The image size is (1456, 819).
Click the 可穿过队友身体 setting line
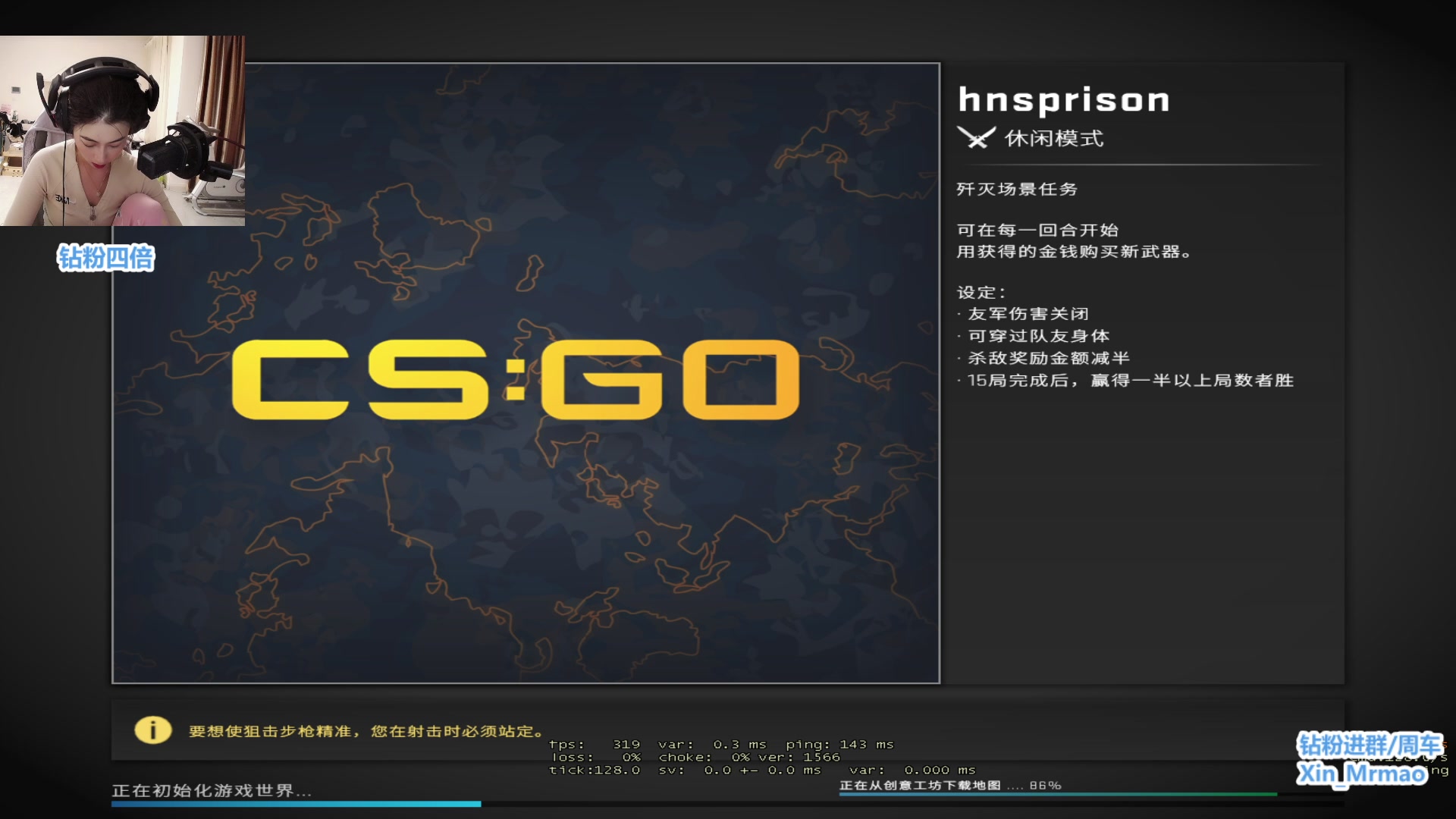coord(1034,336)
